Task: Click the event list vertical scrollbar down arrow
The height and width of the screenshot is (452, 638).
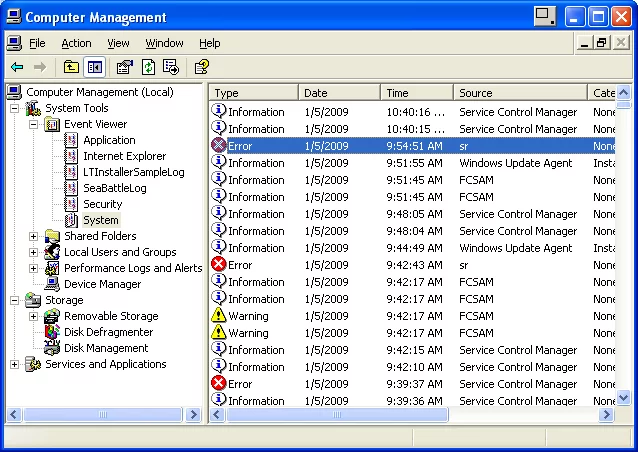Action: tap(624, 397)
